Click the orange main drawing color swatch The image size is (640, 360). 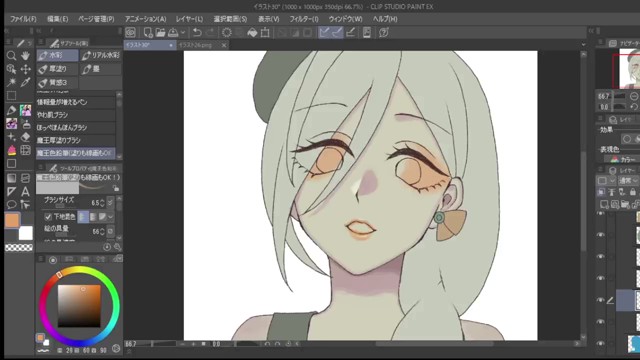click(12, 220)
